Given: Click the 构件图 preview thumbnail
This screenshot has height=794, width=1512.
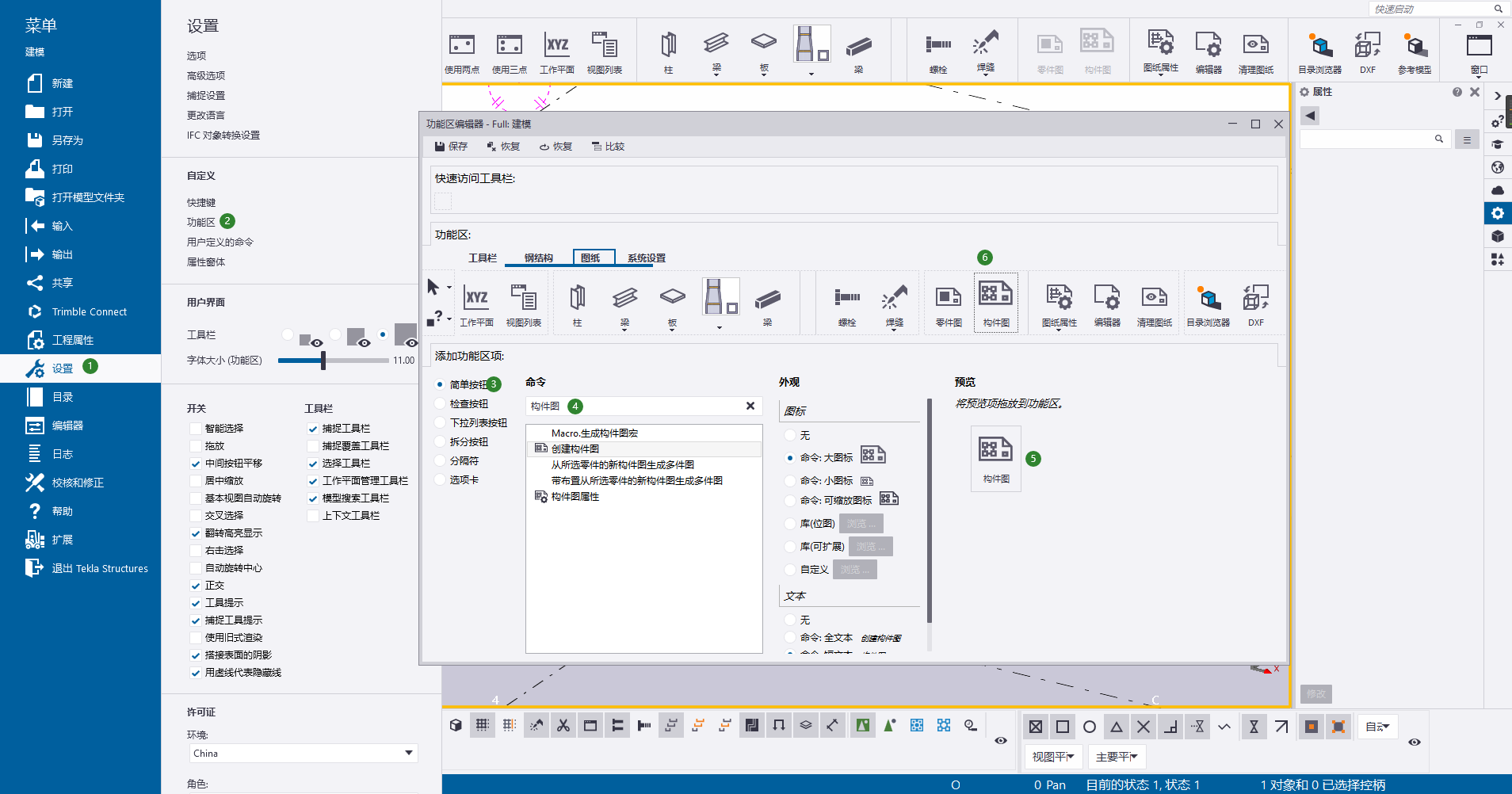Looking at the screenshot, I should point(996,458).
